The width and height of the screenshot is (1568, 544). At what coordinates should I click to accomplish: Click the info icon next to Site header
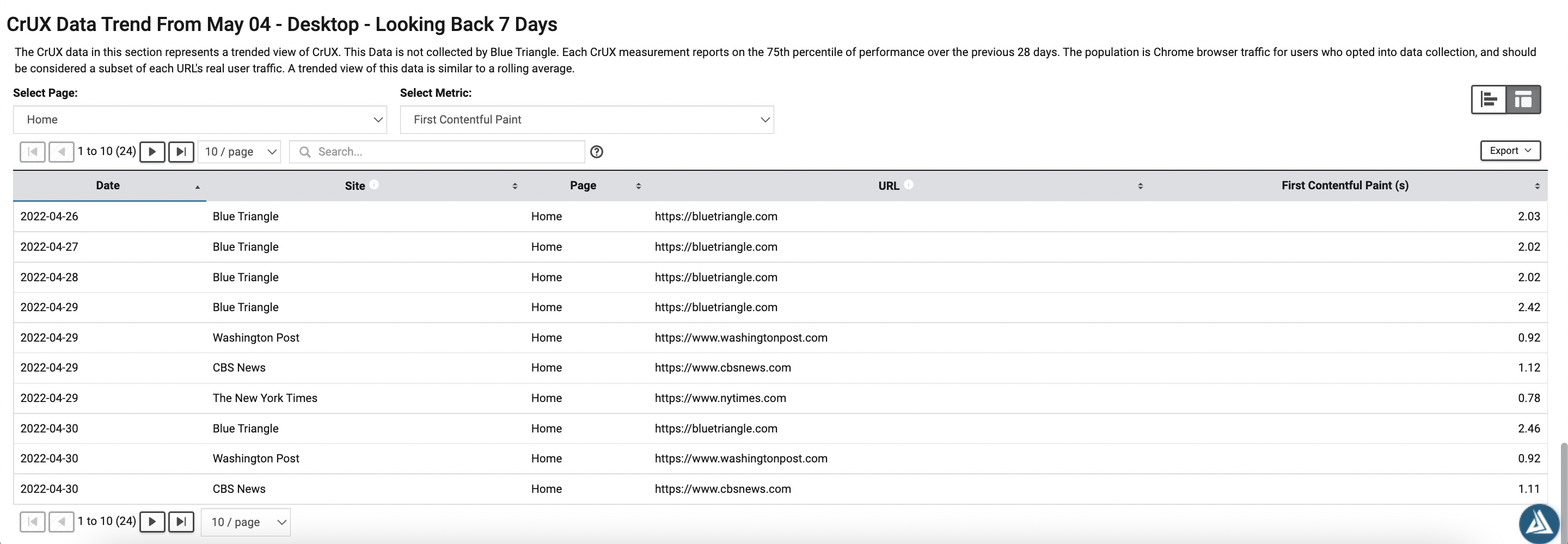click(x=373, y=184)
